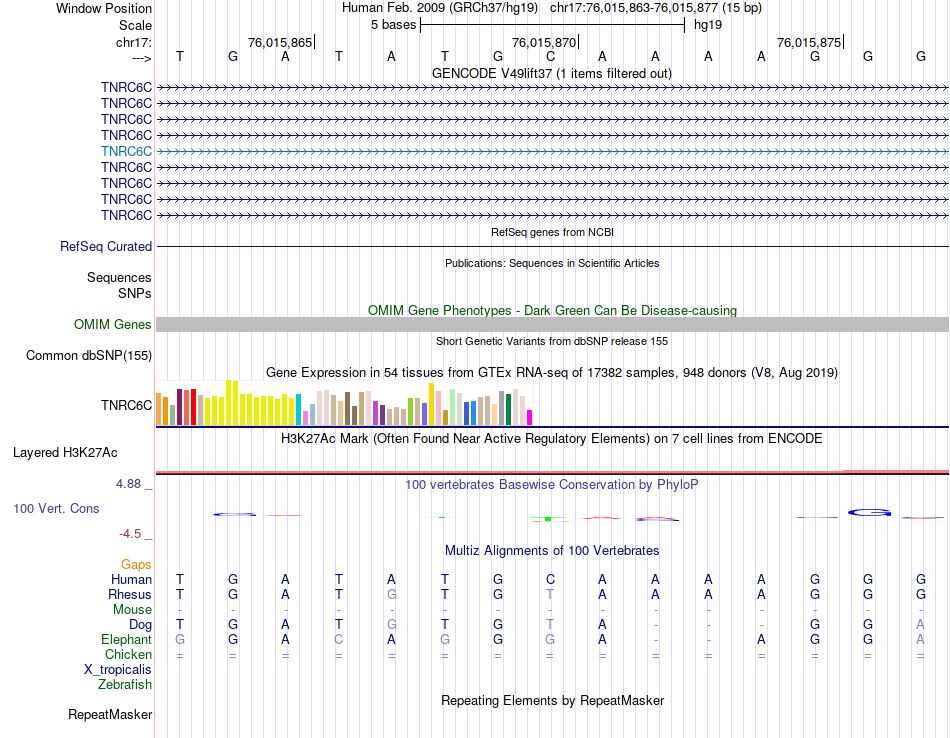
Task: Click the 4.88 upper scale value
Action: click(x=128, y=484)
